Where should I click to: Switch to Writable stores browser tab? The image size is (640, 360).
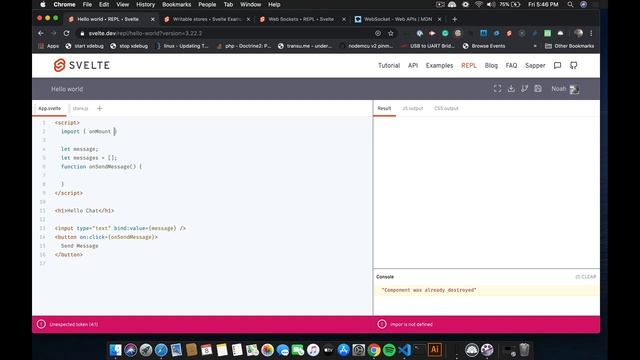pyautogui.click(x=207, y=19)
